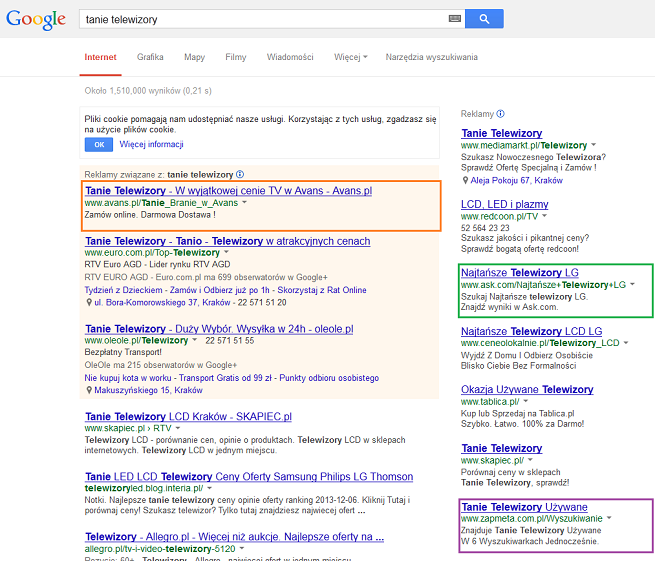
Task: Expand arrow next to telewizoryled.blog.interia.pl URL
Action: point(209,488)
